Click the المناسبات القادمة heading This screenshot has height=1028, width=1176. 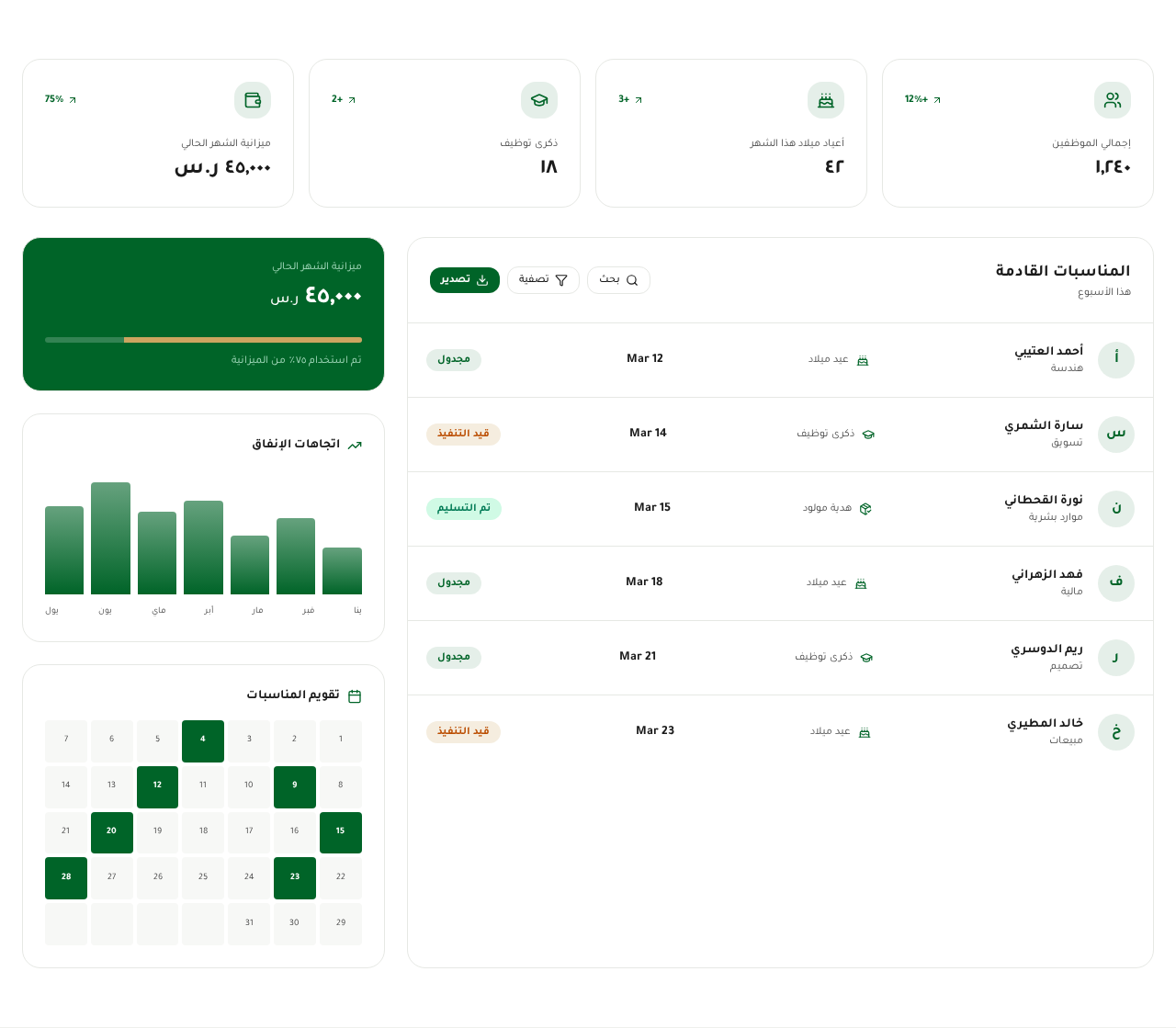tap(1063, 271)
